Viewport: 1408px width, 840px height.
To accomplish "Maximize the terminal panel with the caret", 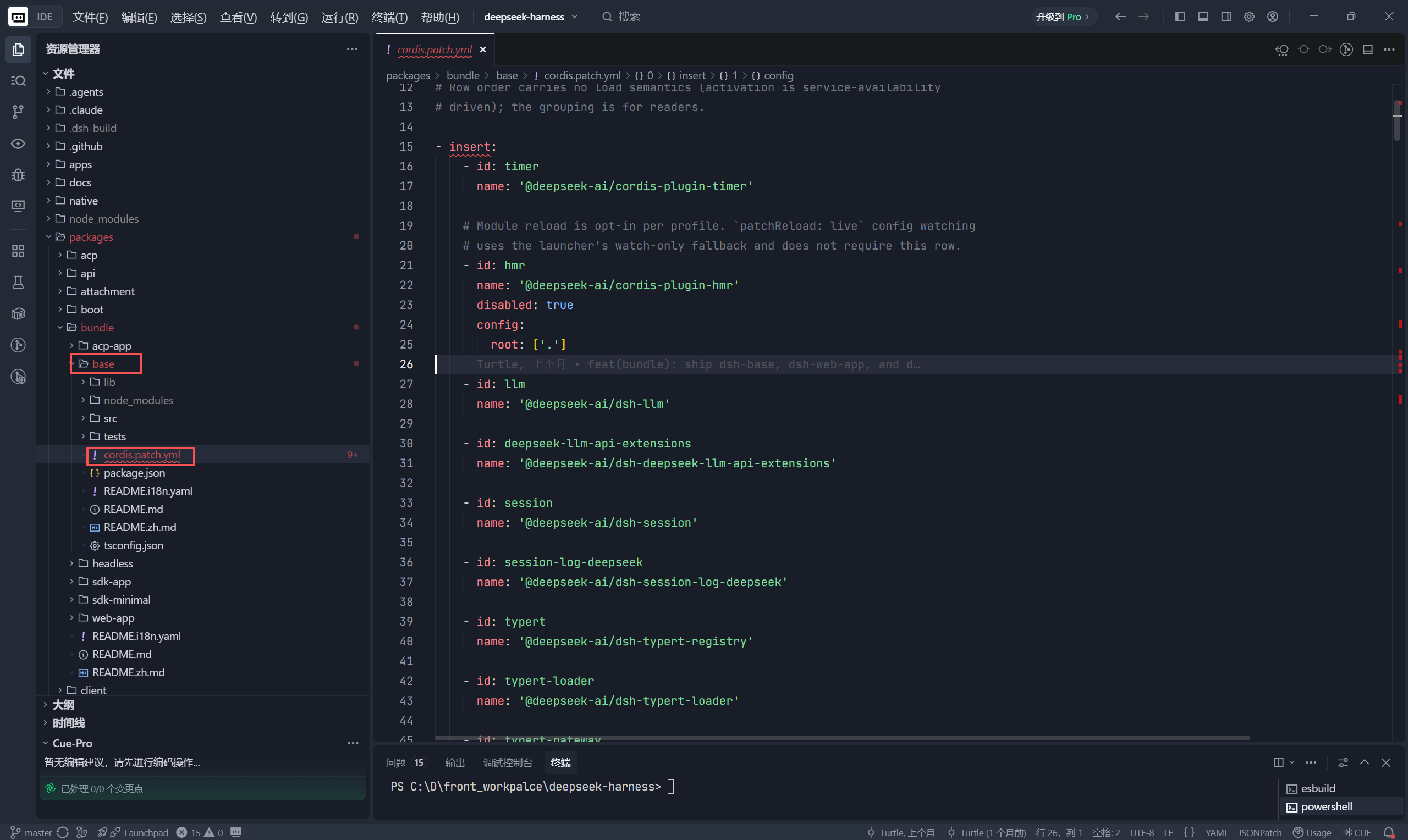I will pyautogui.click(x=1365, y=762).
